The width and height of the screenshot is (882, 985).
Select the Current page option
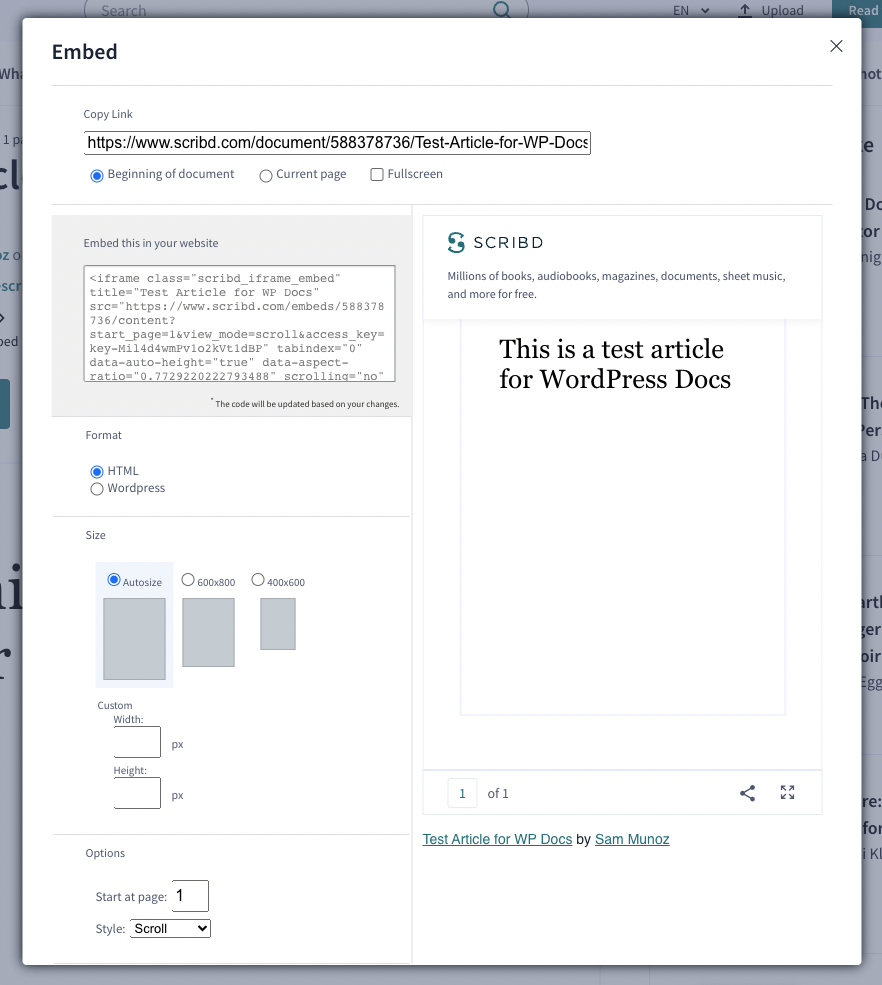point(265,174)
